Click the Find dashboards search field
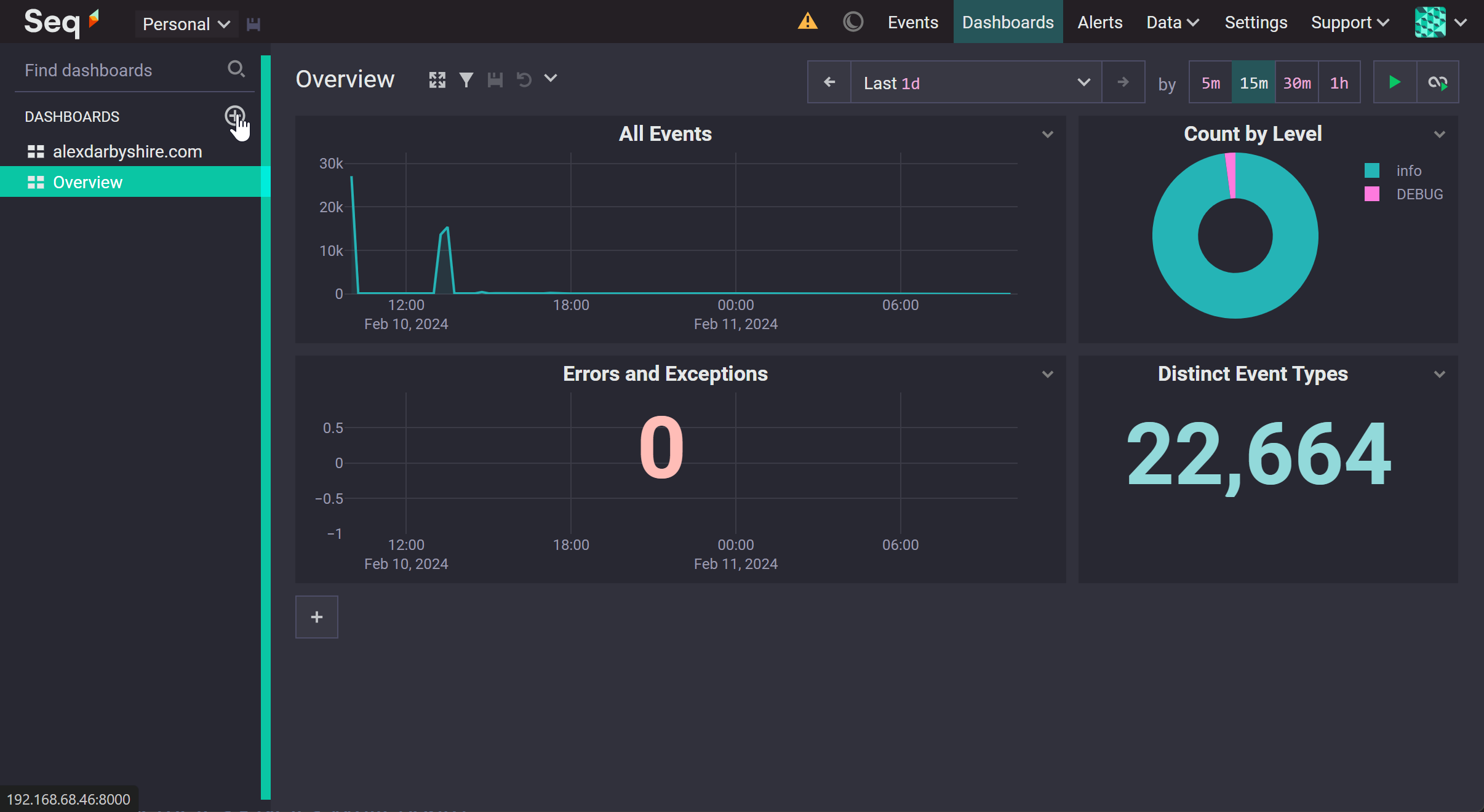The image size is (1484, 812). [123, 70]
